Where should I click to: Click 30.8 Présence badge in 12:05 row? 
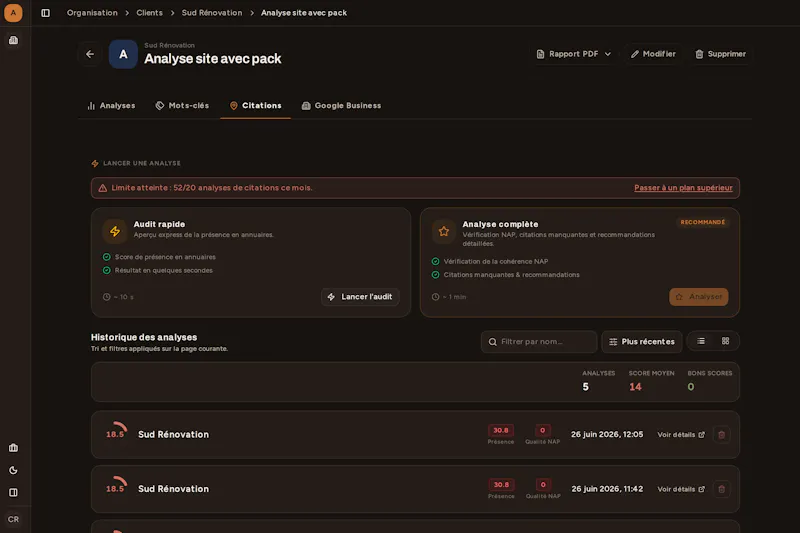click(x=501, y=430)
